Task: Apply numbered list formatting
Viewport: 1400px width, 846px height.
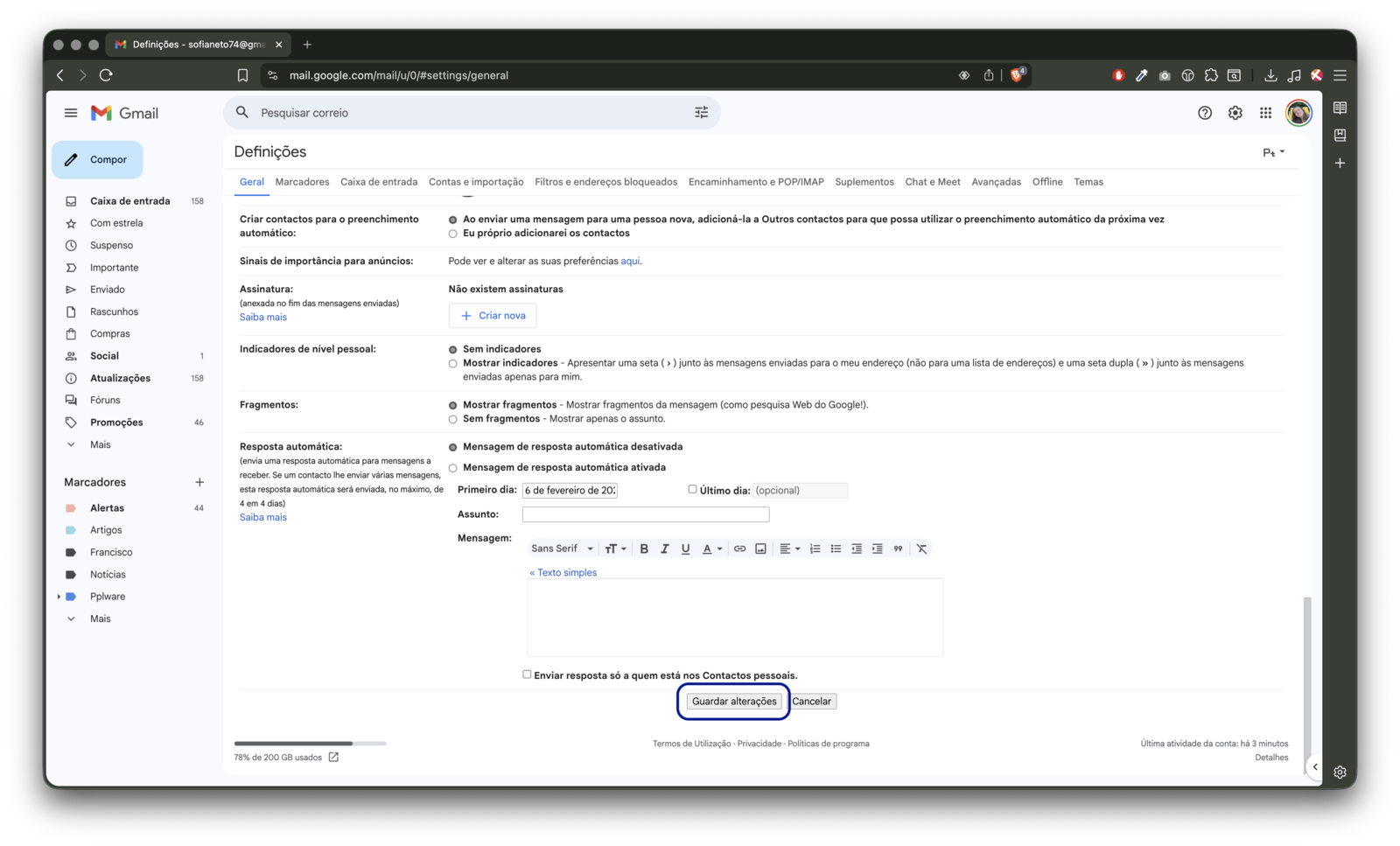Action: click(x=815, y=549)
